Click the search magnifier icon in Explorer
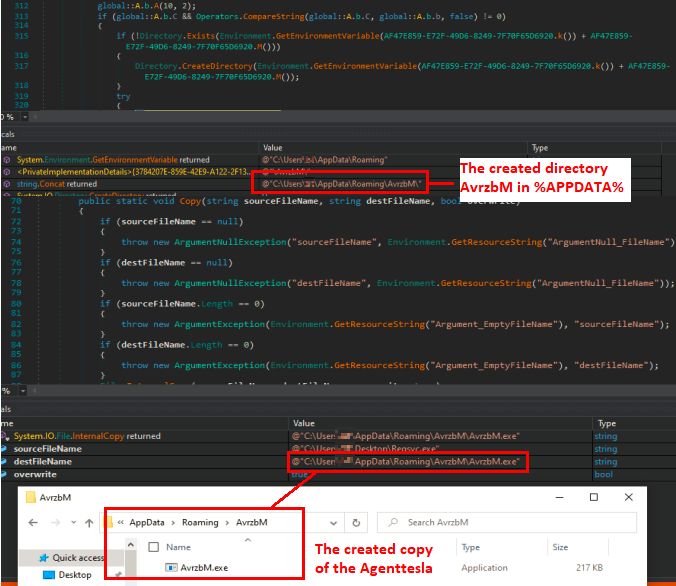 393,522
